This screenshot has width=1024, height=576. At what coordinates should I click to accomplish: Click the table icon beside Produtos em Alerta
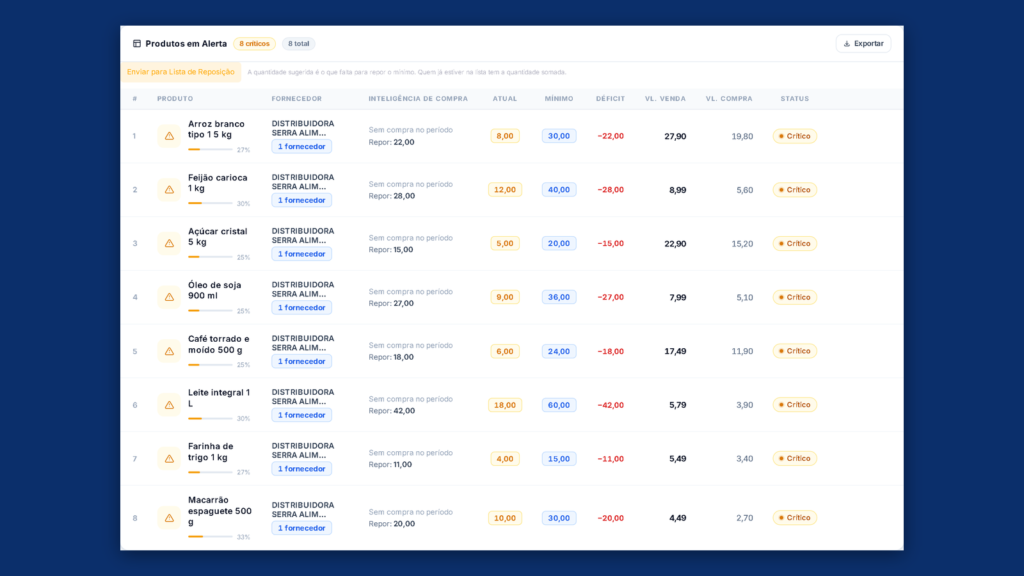pos(136,44)
